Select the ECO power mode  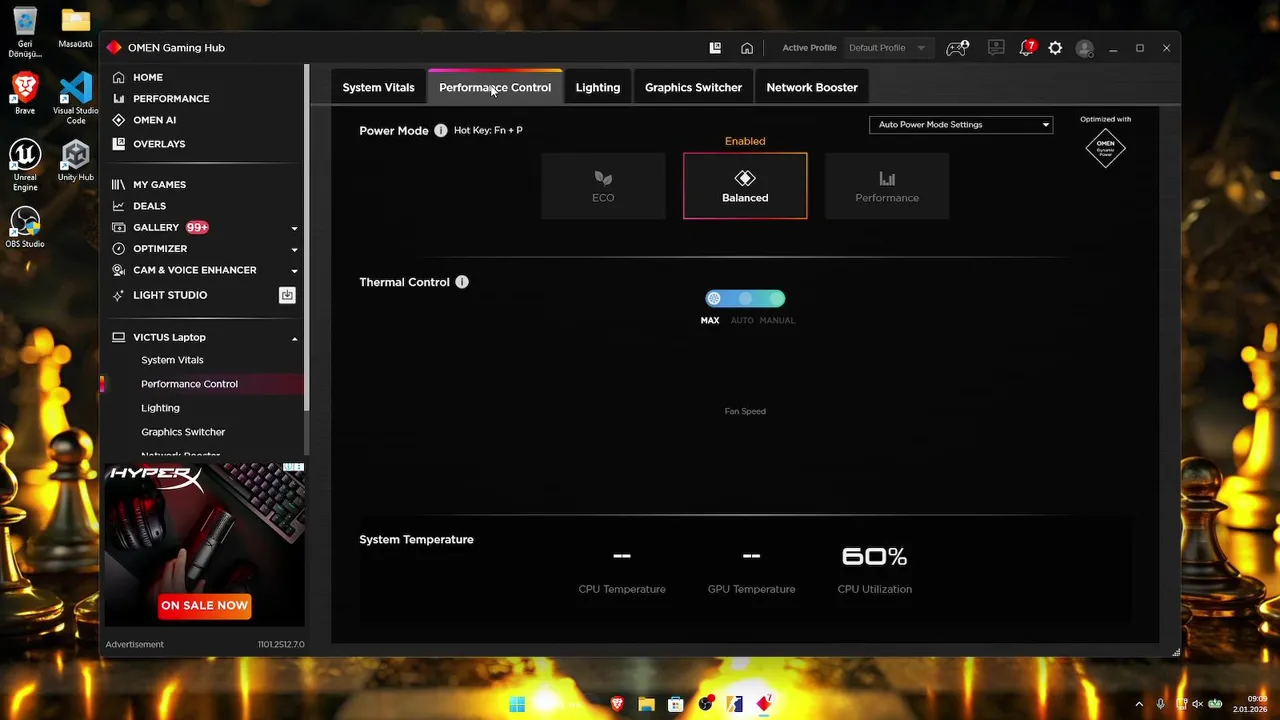click(603, 186)
